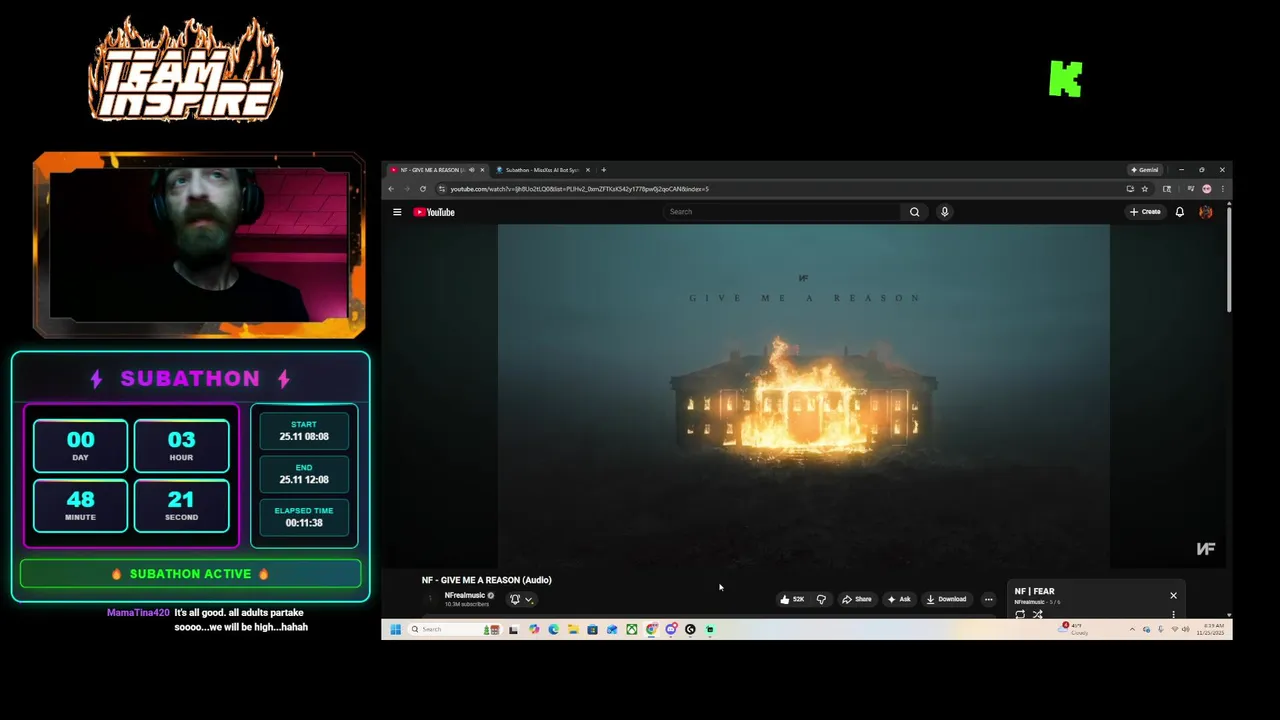
Task: Open Windows Start menu
Action: click(x=395, y=629)
